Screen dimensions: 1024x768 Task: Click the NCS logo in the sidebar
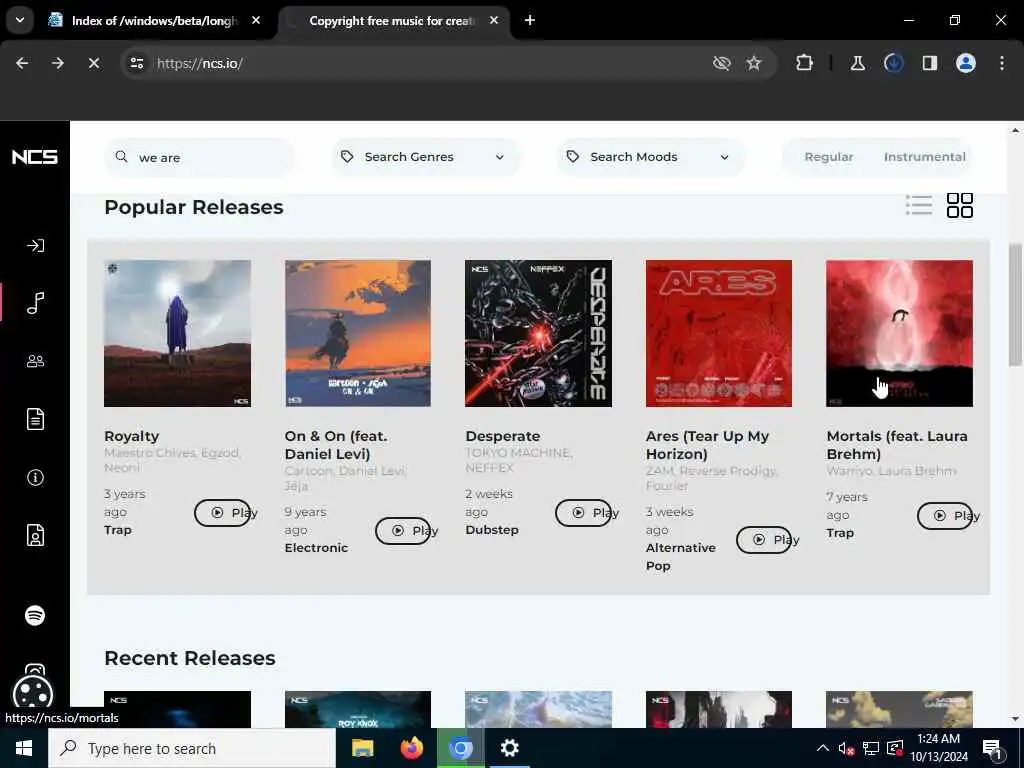(x=35, y=157)
